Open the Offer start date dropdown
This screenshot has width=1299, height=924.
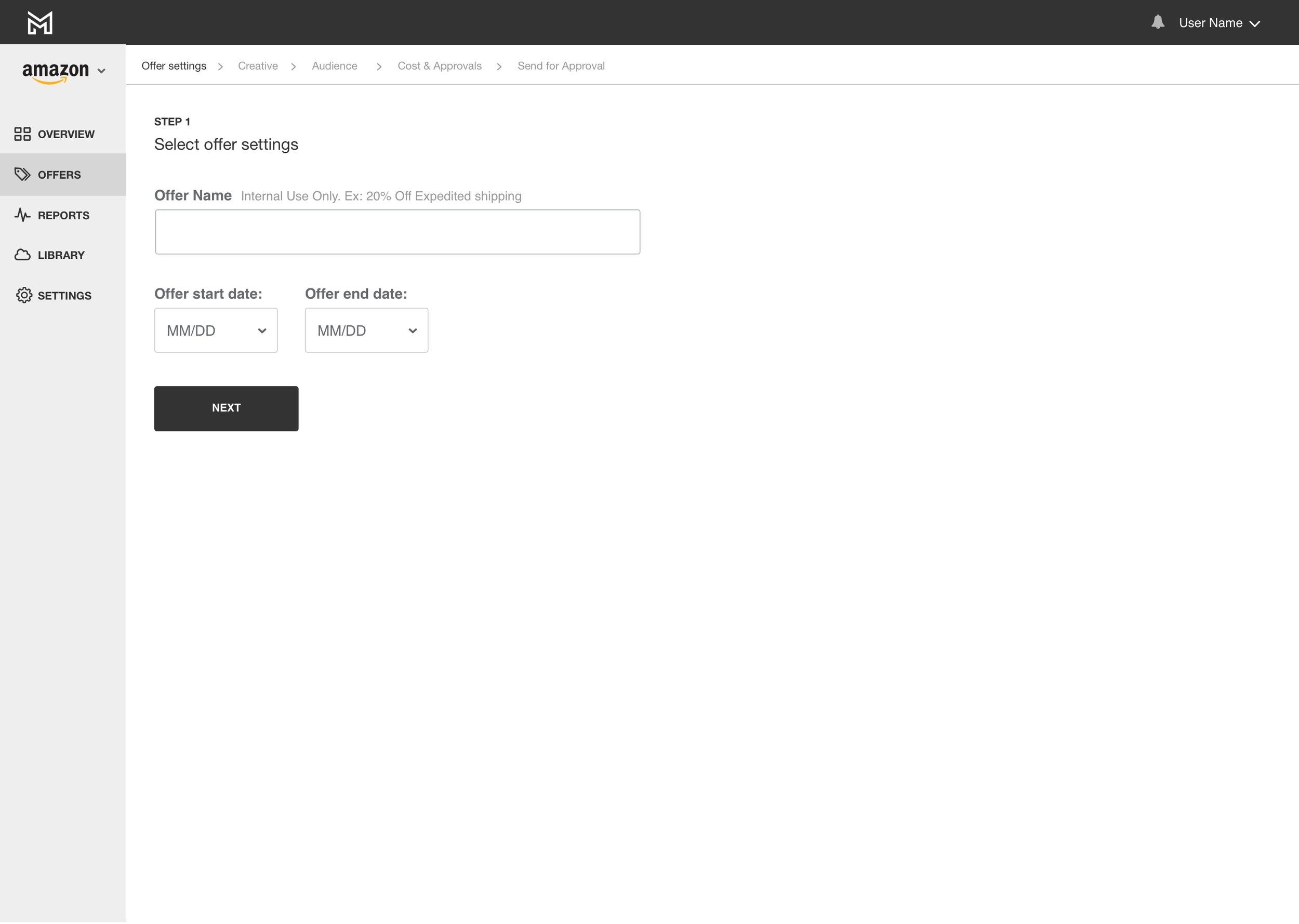coord(216,331)
